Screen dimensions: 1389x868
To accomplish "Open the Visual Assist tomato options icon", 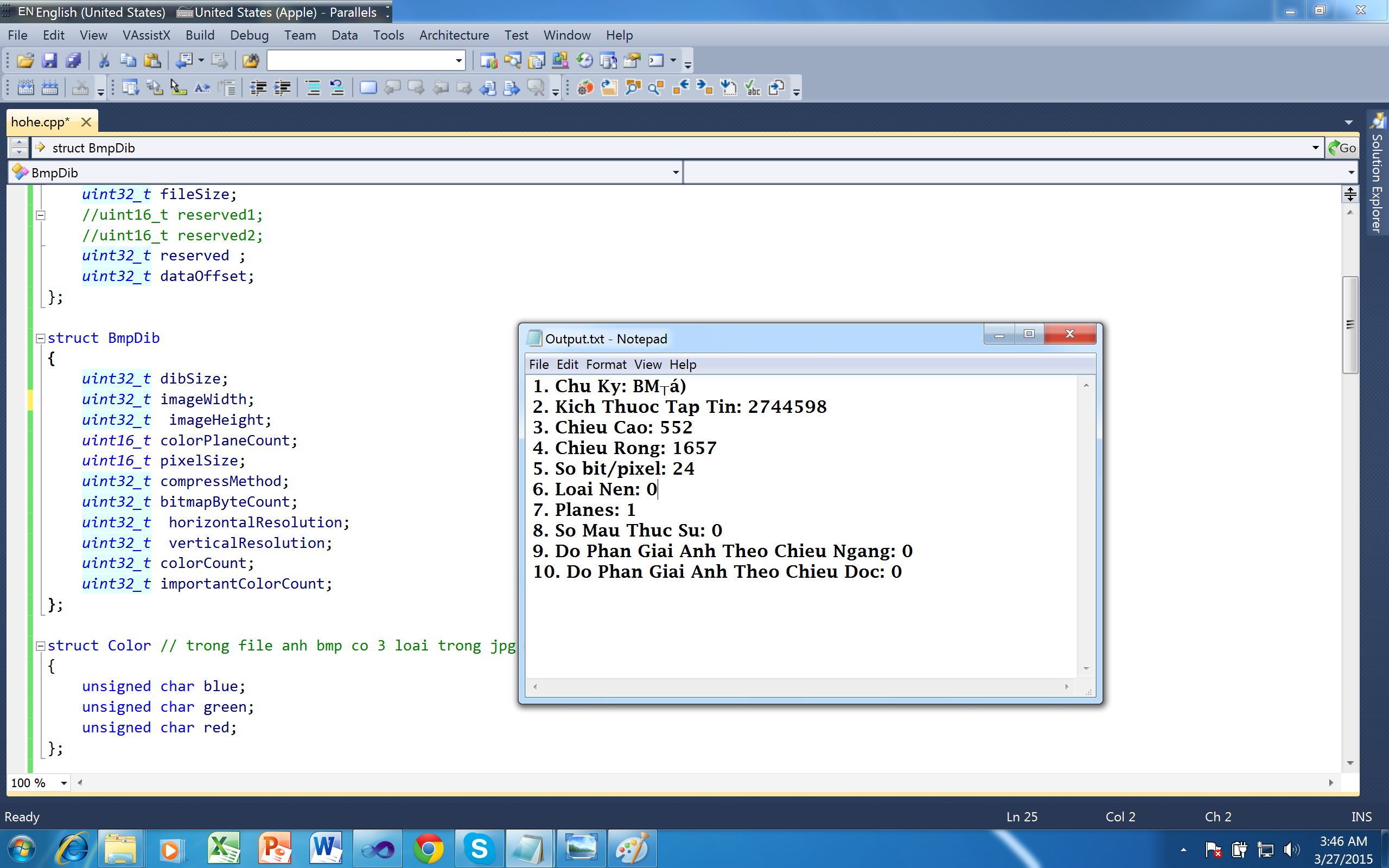I will point(585,88).
